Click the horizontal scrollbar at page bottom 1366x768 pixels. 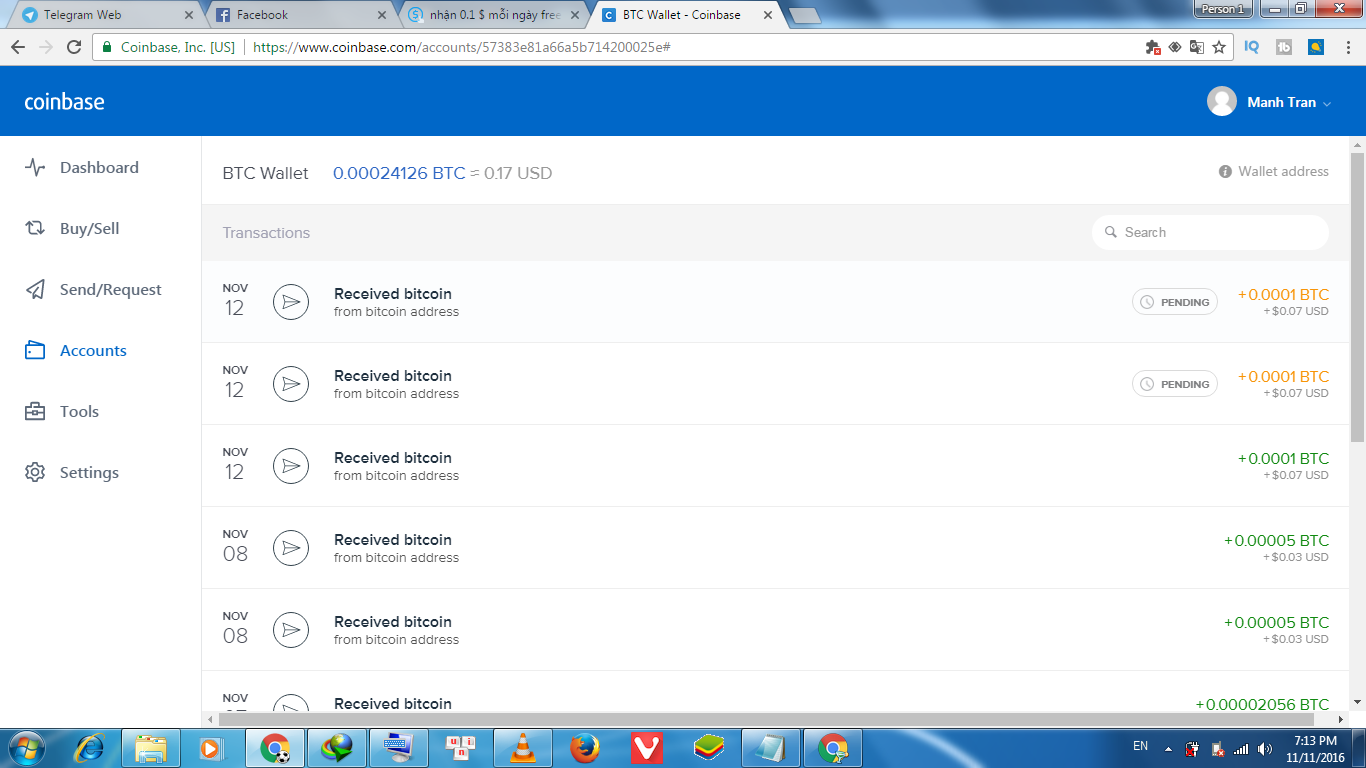point(766,719)
